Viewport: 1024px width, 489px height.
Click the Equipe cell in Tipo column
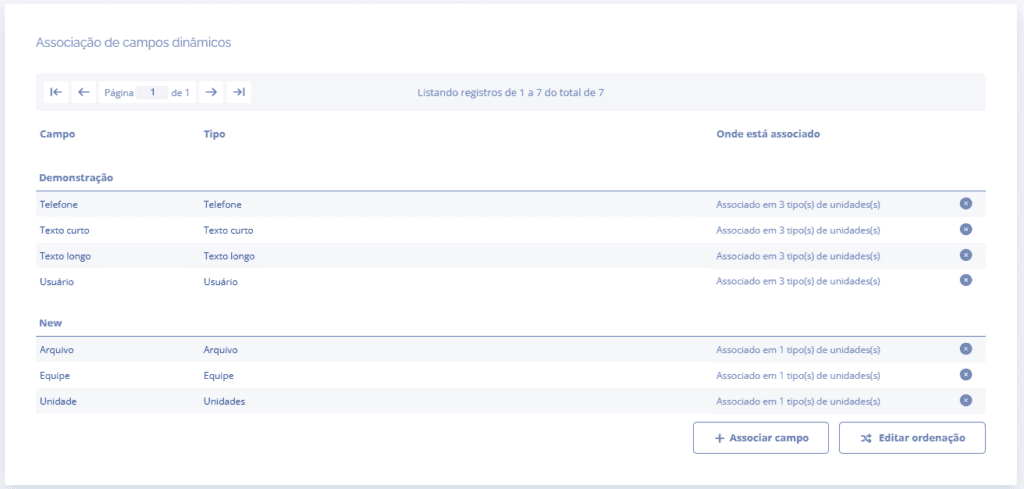[219, 376]
